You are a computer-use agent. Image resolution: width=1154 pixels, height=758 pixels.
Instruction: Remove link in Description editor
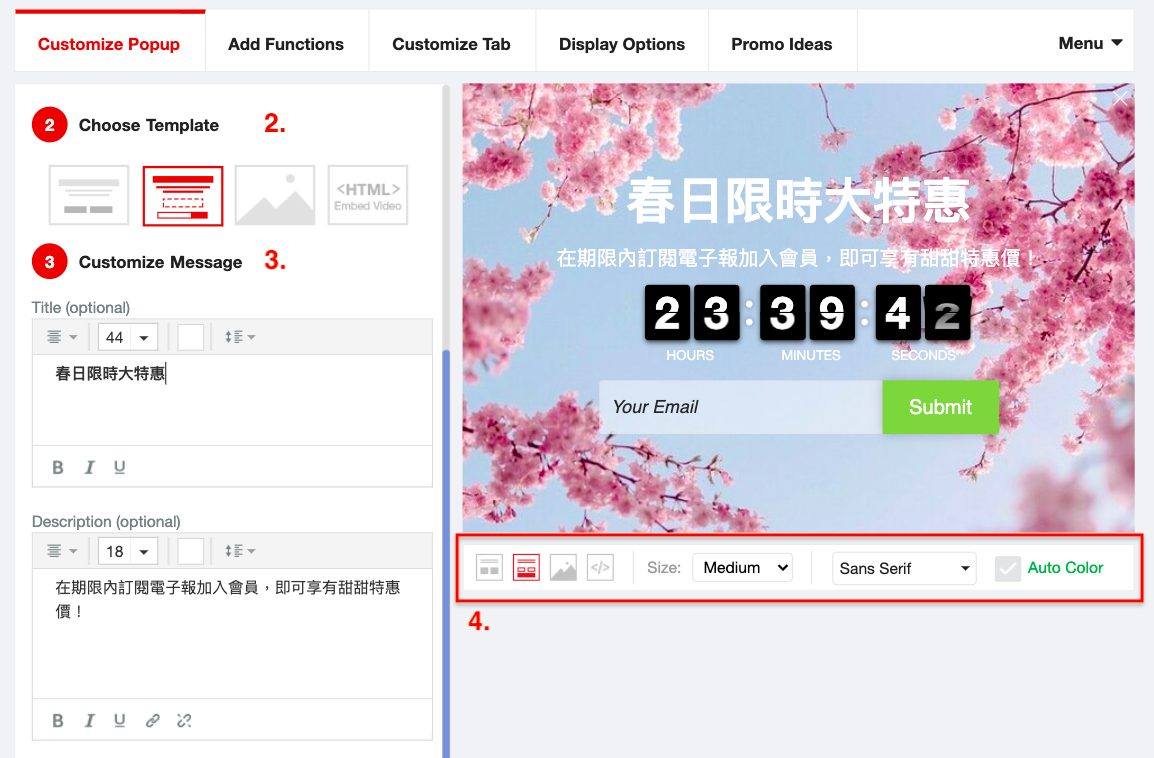coord(184,720)
